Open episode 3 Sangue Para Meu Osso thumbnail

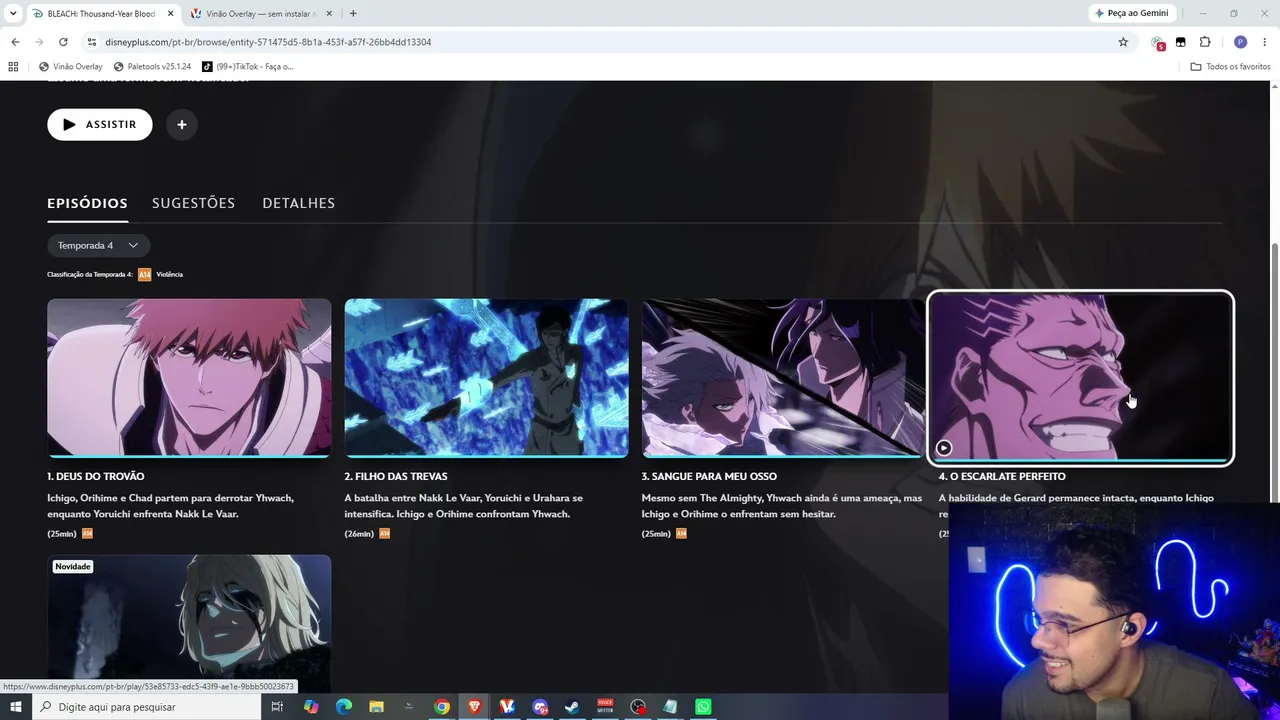pos(783,378)
